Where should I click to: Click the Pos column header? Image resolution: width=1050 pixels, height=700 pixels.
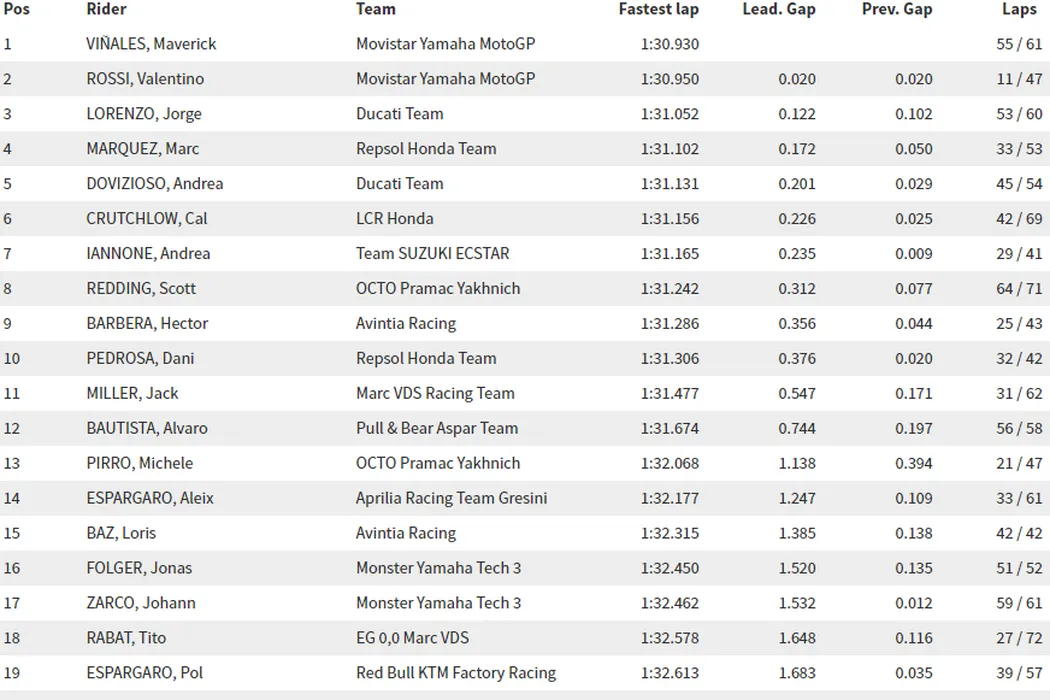16,9
